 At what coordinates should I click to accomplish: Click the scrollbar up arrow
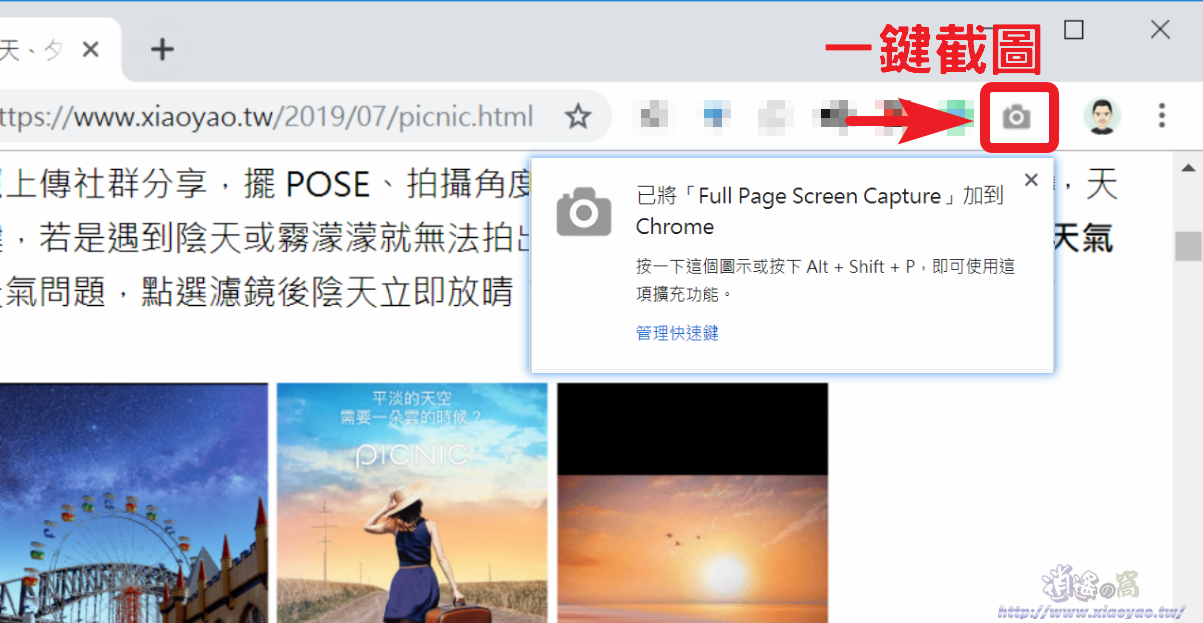(1188, 167)
